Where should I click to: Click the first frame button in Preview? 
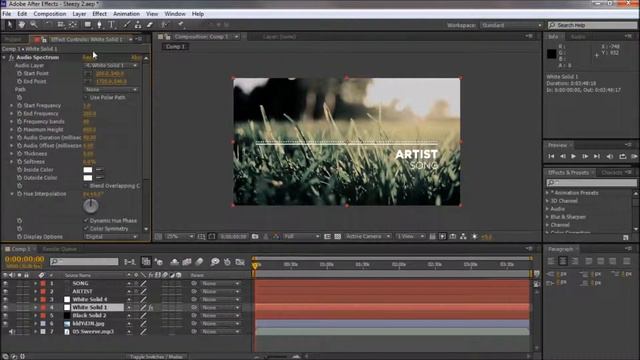click(551, 156)
